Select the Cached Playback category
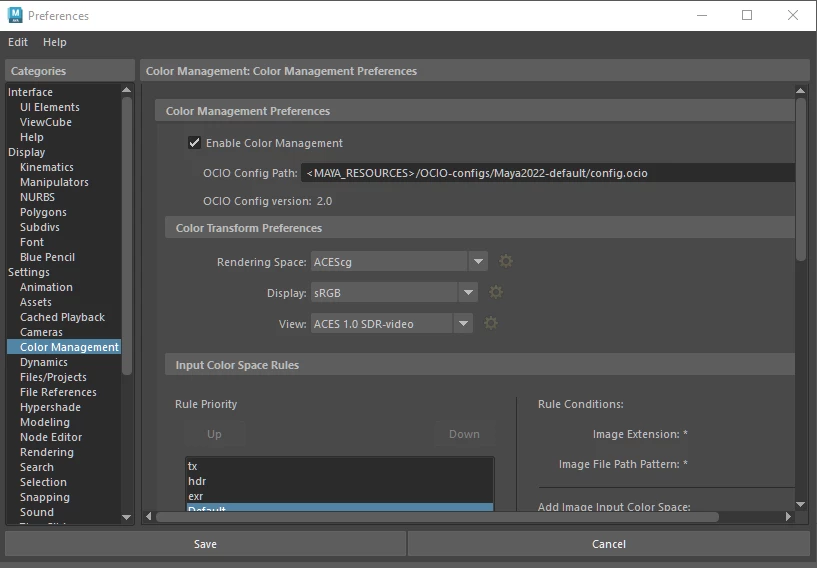 [63, 317]
